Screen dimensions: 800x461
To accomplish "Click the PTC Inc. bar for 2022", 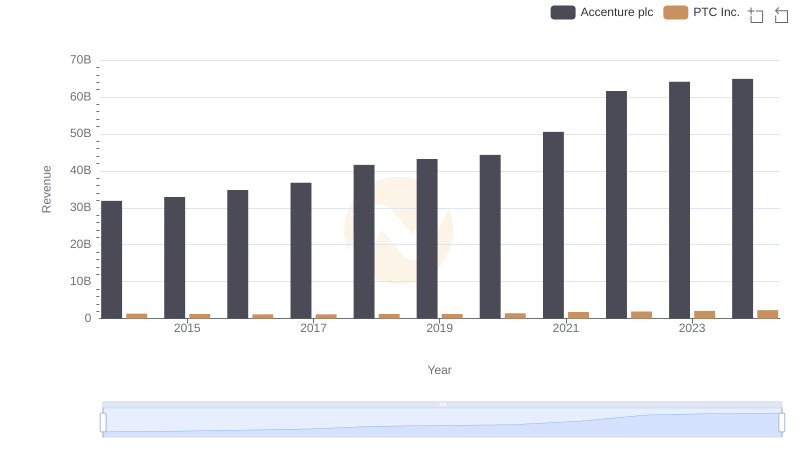I will coord(641,315).
